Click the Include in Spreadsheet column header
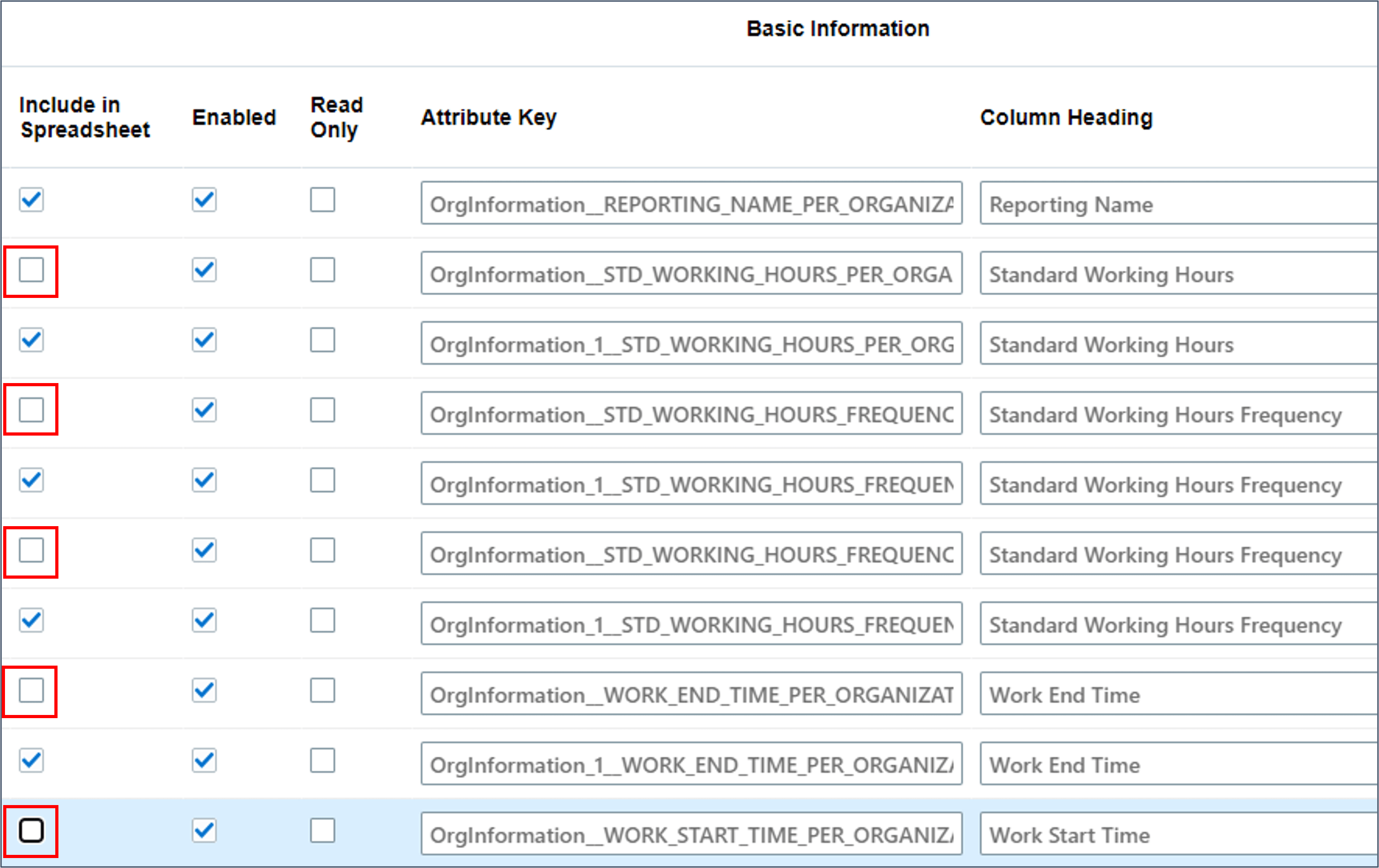The image size is (1379, 868). click(84, 117)
